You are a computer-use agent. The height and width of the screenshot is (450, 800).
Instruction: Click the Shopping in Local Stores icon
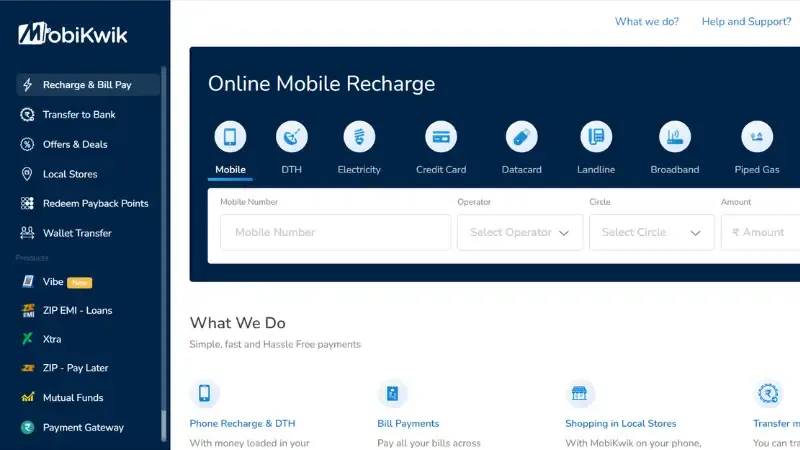[x=580, y=393]
